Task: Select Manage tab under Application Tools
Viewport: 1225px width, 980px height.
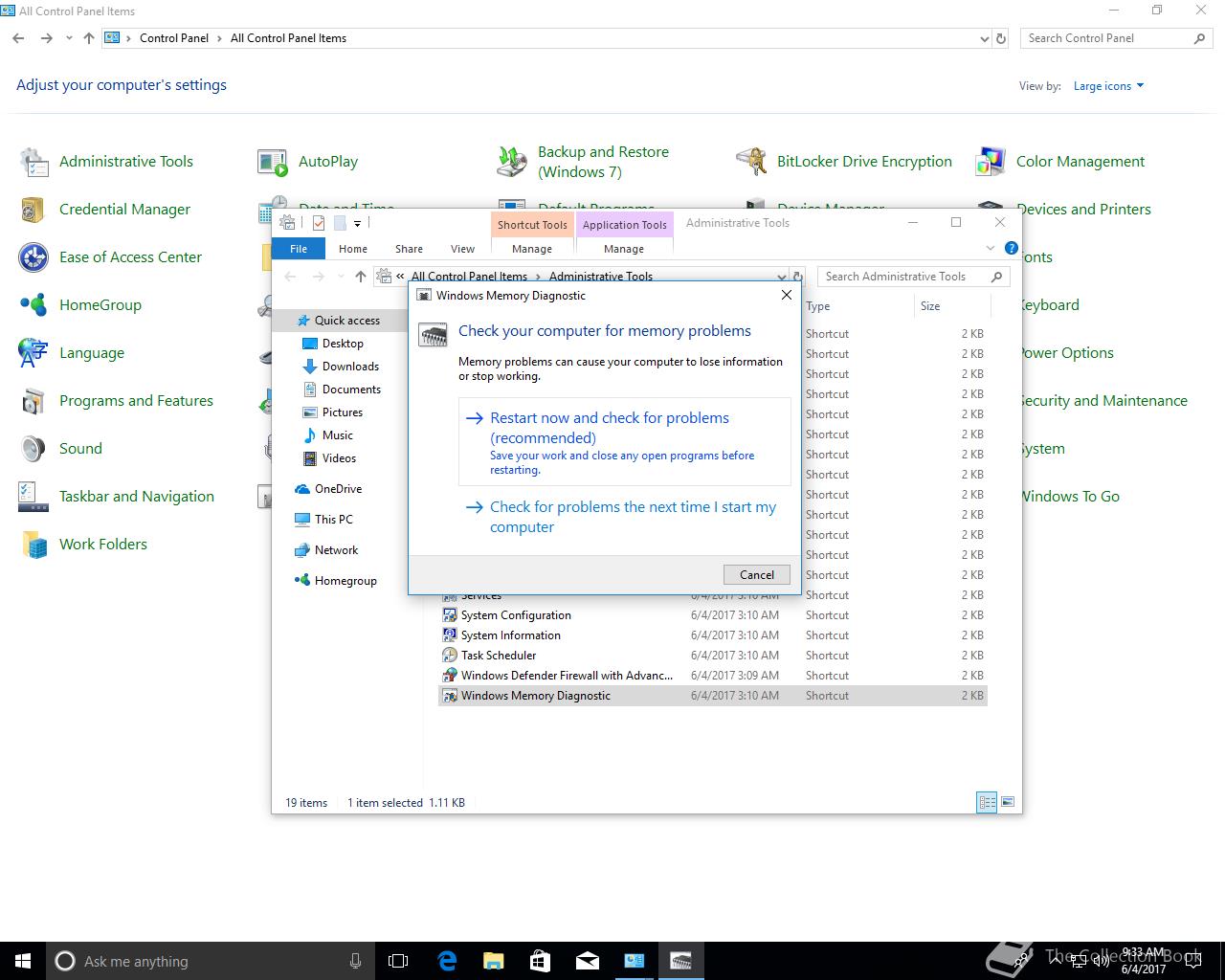Action: tap(624, 249)
